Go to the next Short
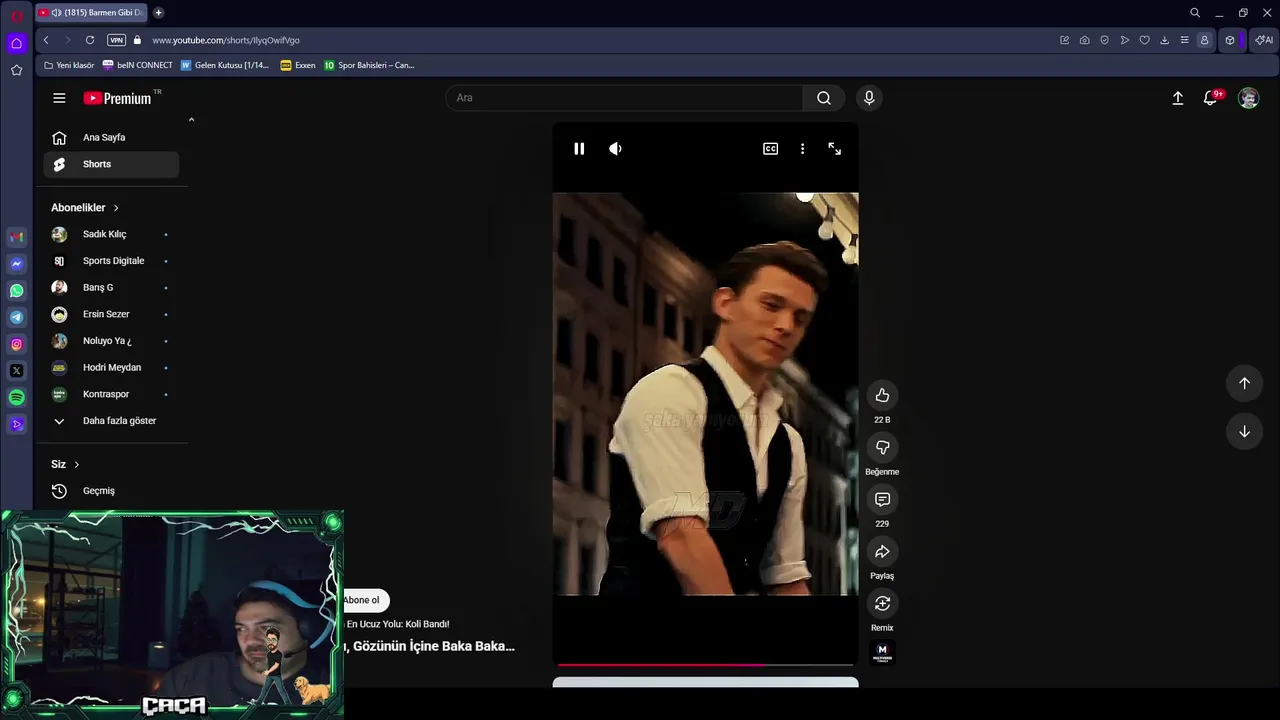The width and height of the screenshot is (1280, 720). 1244,431
